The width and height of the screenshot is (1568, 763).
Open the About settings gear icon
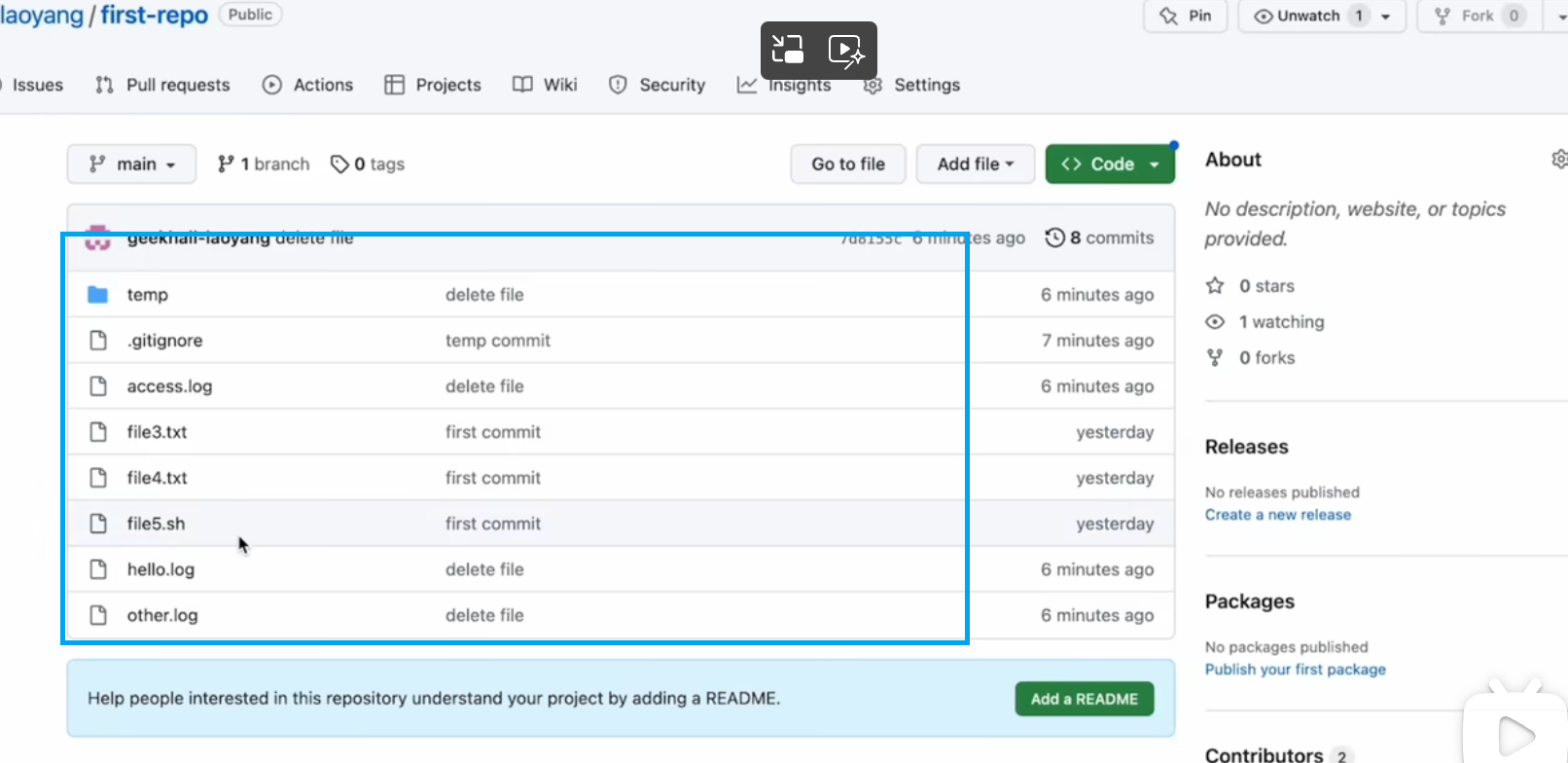(1559, 159)
